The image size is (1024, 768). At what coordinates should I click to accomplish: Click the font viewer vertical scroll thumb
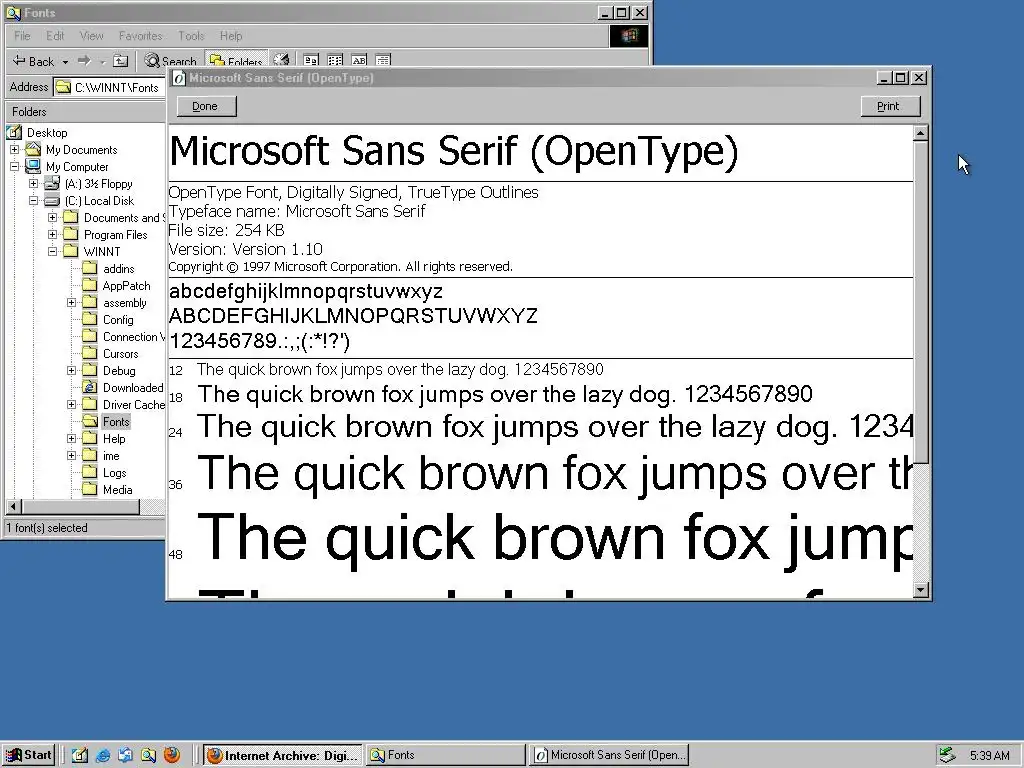point(920,302)
